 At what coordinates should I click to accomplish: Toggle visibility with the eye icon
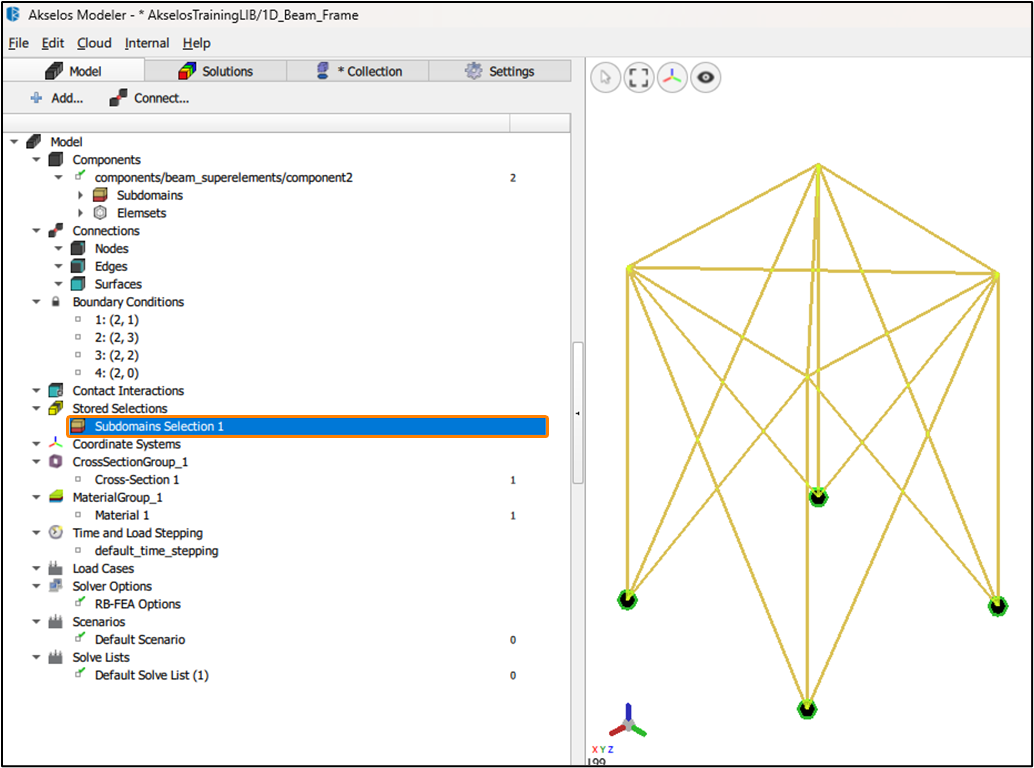tap(706, 78)
